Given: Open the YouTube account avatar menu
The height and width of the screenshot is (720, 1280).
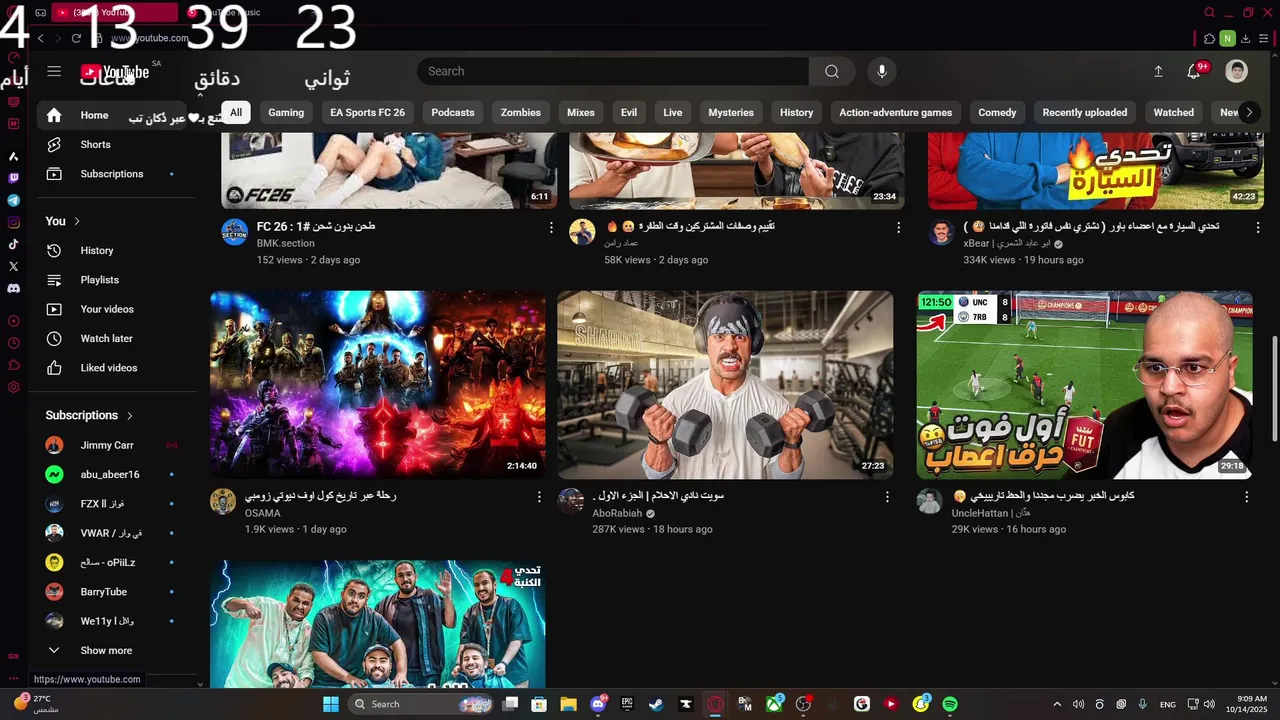Looking at the screenshot, I should coord(1237,71).
